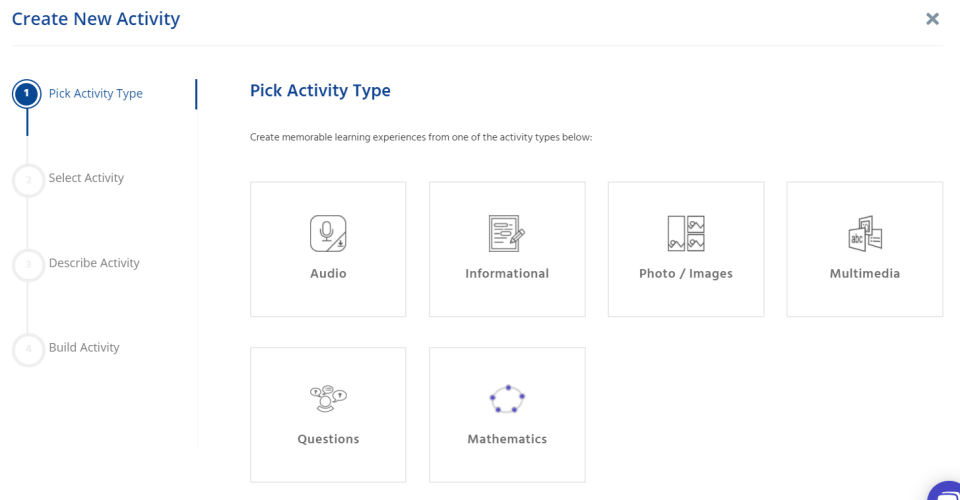The image size is (960, 500).
Task: Go to Describe Activity step
Action: click(94, 263)
